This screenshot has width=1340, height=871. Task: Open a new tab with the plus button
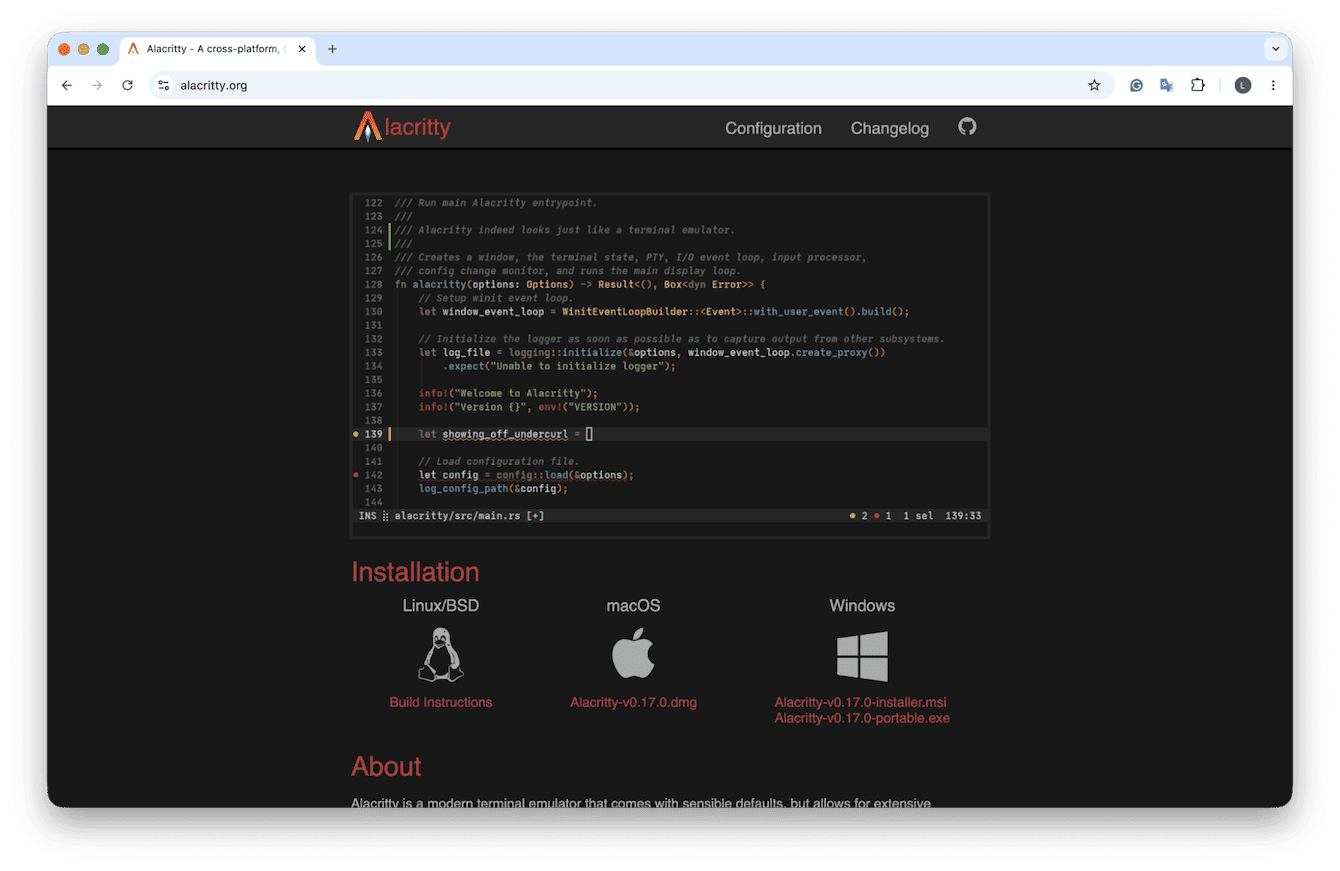point(332,49)
